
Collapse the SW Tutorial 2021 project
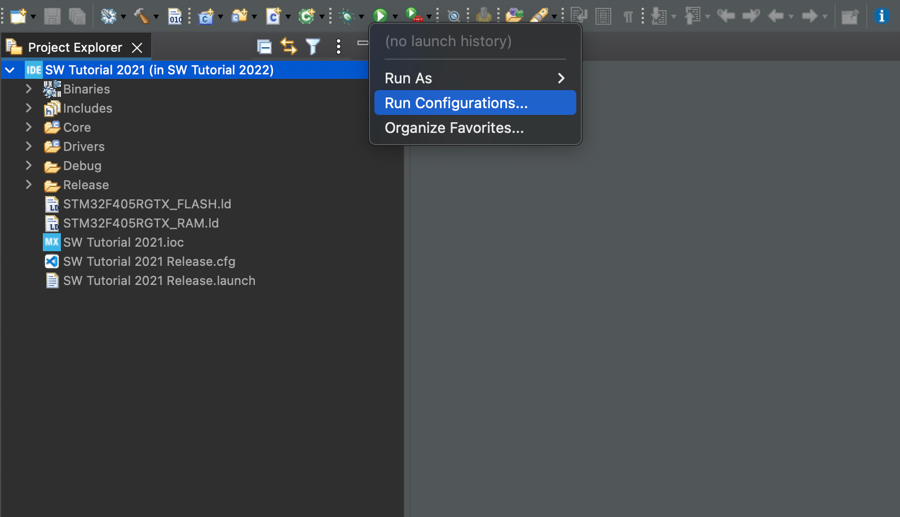[10, 70]
